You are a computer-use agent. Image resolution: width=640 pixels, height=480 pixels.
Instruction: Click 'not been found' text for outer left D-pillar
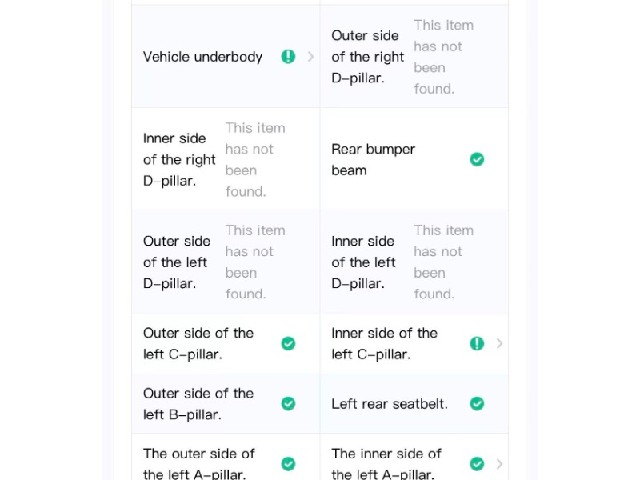(x=255, y=262)
